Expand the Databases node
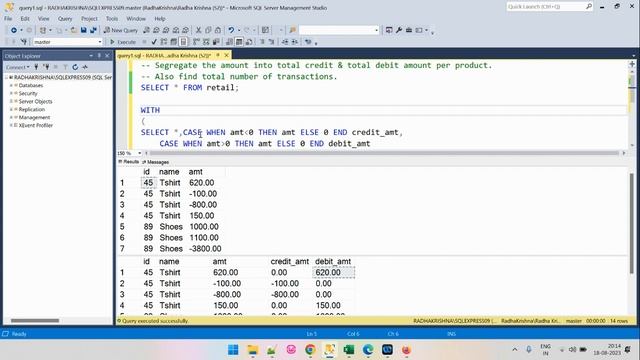This screenshot has height=360, width=640. click(11, 85)
